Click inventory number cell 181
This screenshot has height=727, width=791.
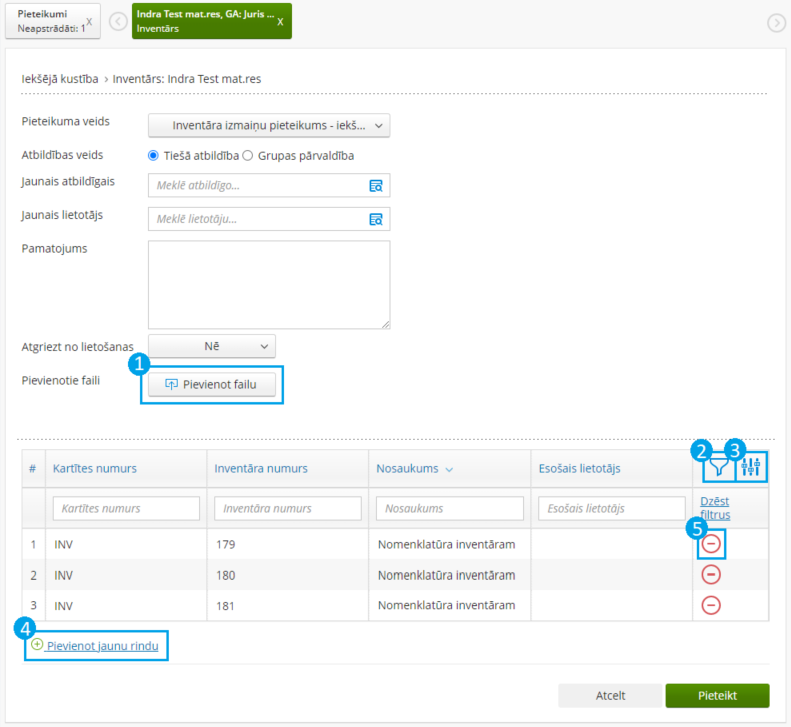[x=225, y=606]
